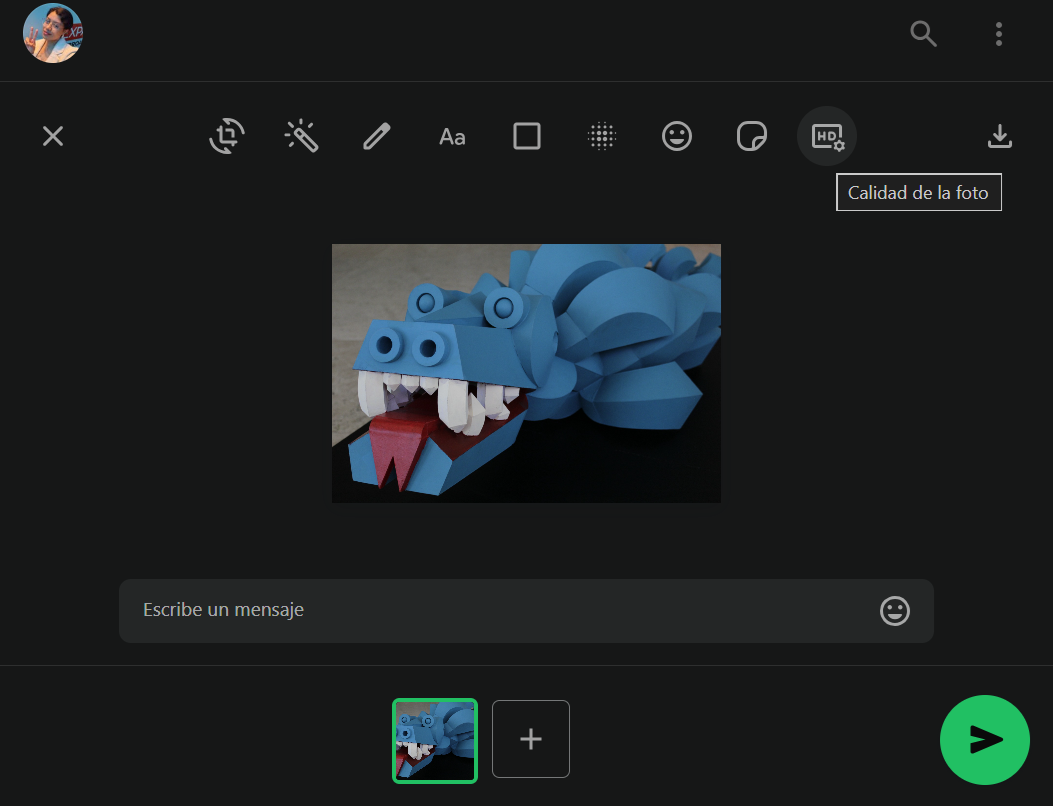Open the contact profile picture
Viewport: 1053px width, 806px height.
(x=53, y=33)
